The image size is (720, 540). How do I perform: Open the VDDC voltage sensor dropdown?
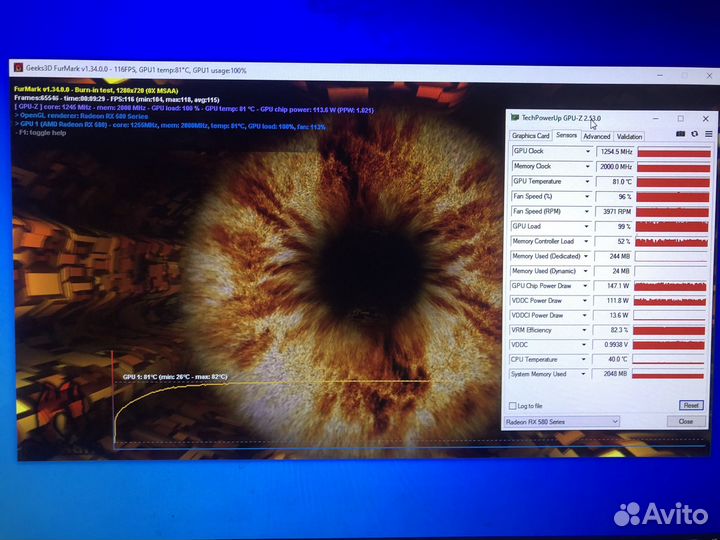584,345
